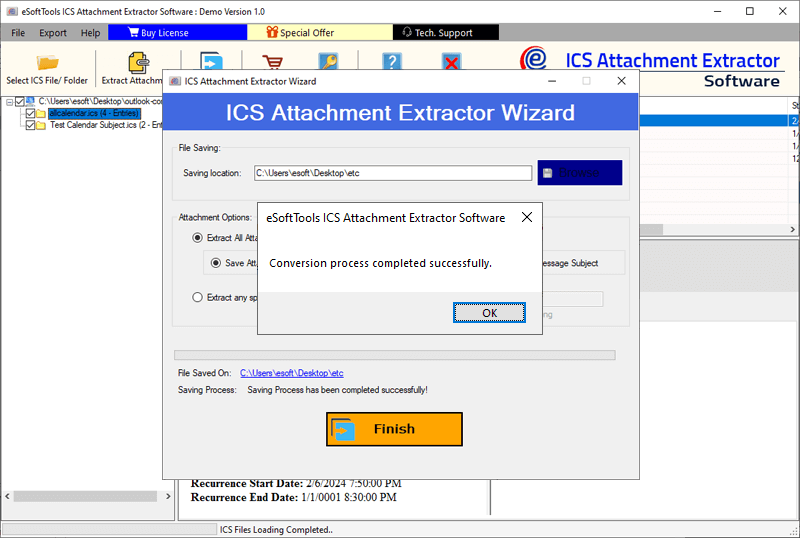Click the Tech. Support tab

click(446, 32)
